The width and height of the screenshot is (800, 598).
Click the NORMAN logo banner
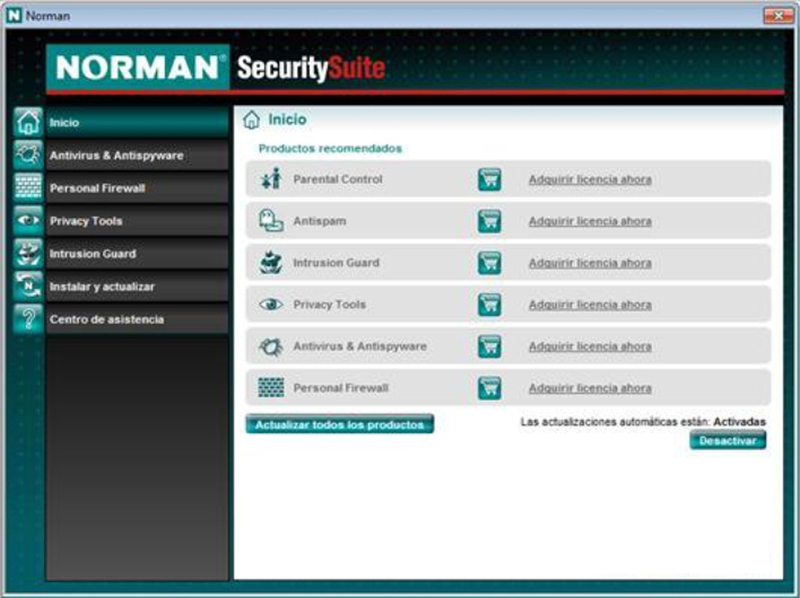coord(138,67)
